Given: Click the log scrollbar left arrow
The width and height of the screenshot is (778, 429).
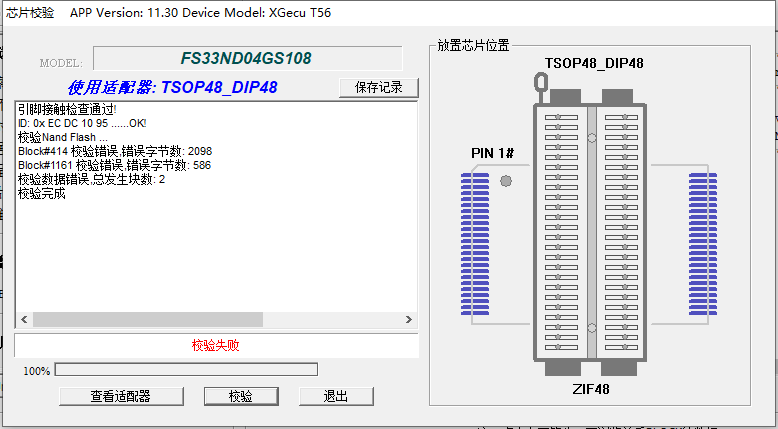Looking at the screenshot, I should coord(23,319).
